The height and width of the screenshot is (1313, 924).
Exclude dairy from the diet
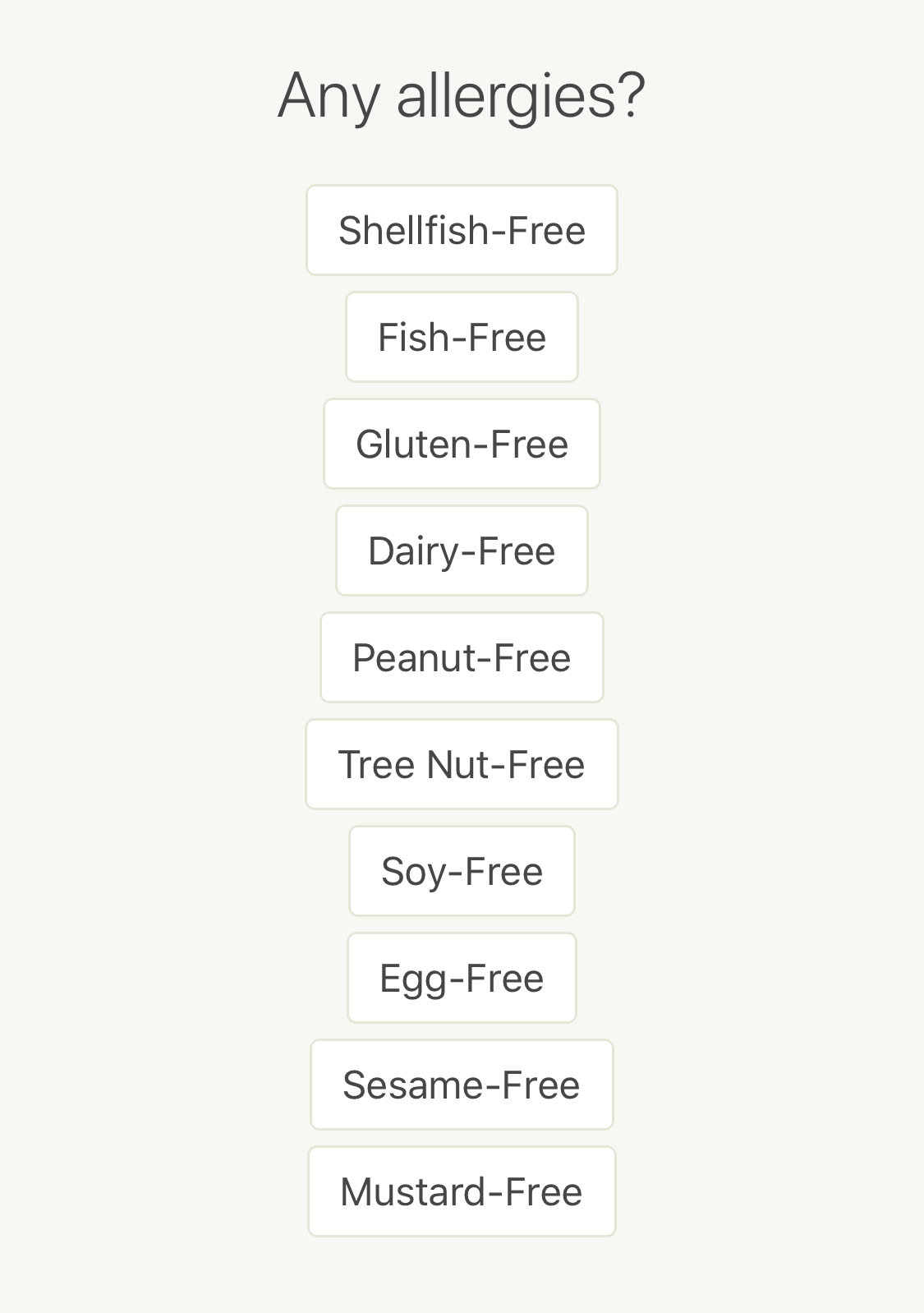coord(462,551)
